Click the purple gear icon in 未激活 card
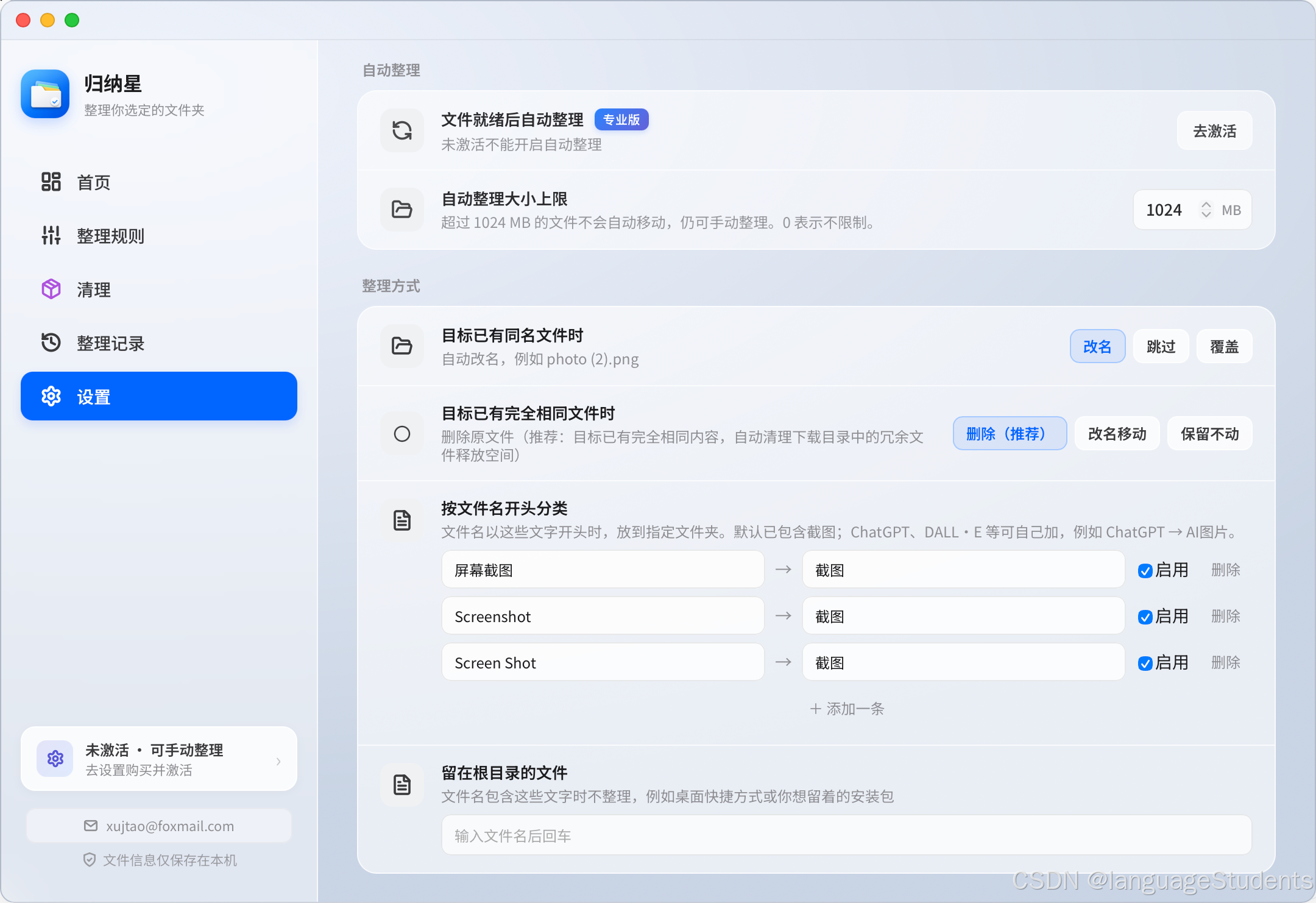The width and height of the screenshot is (1316, 903). [x=55, y=759]
